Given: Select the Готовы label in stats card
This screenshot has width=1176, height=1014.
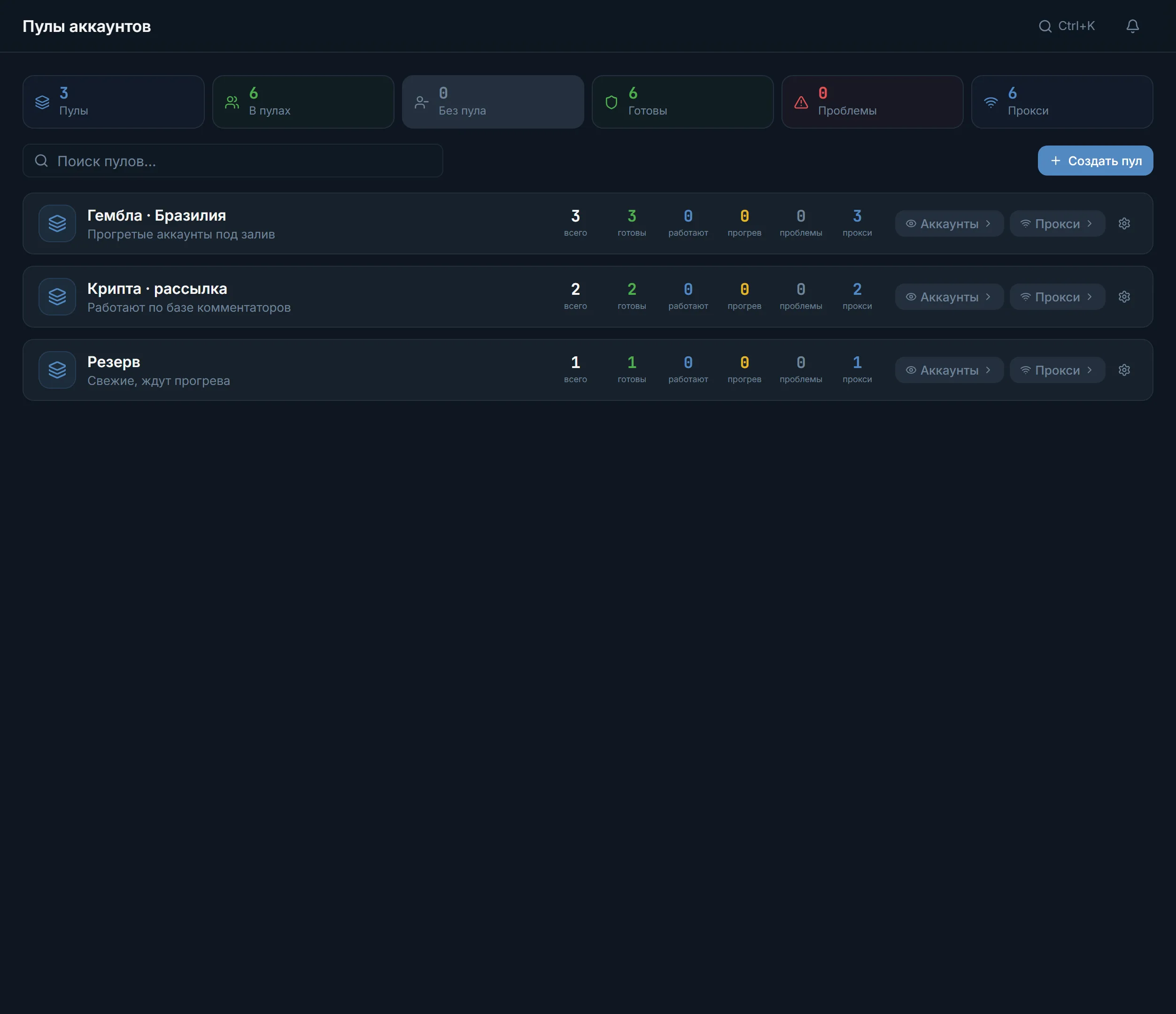Looking at the screenshot, I should point(648,111).
